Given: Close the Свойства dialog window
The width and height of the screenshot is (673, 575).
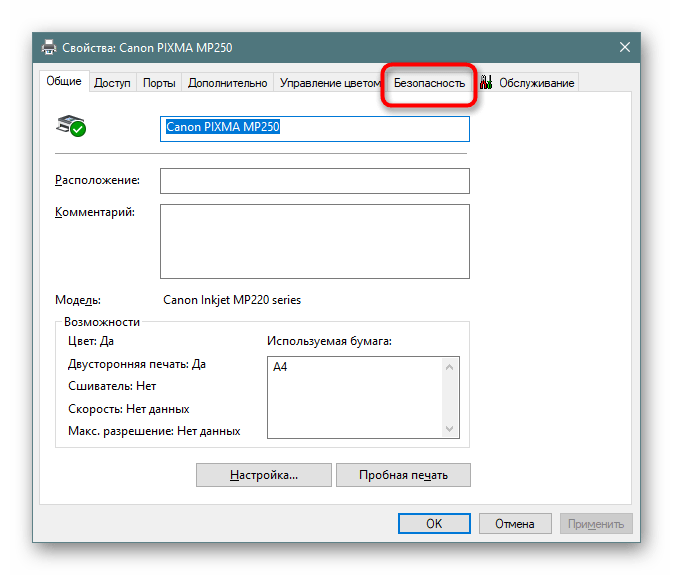Looking at the screenshot, I should [x=625, y=47].
